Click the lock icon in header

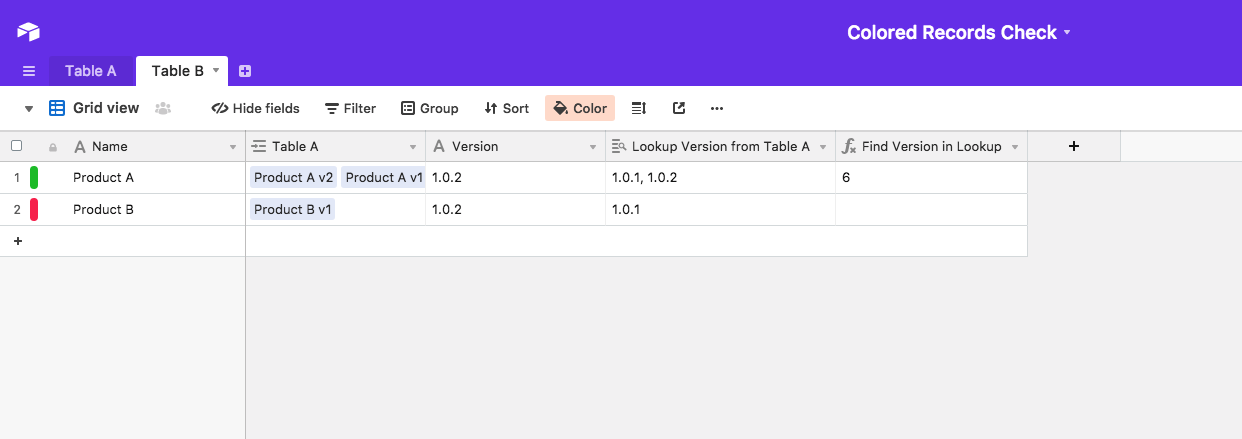[x=53, y=147]
